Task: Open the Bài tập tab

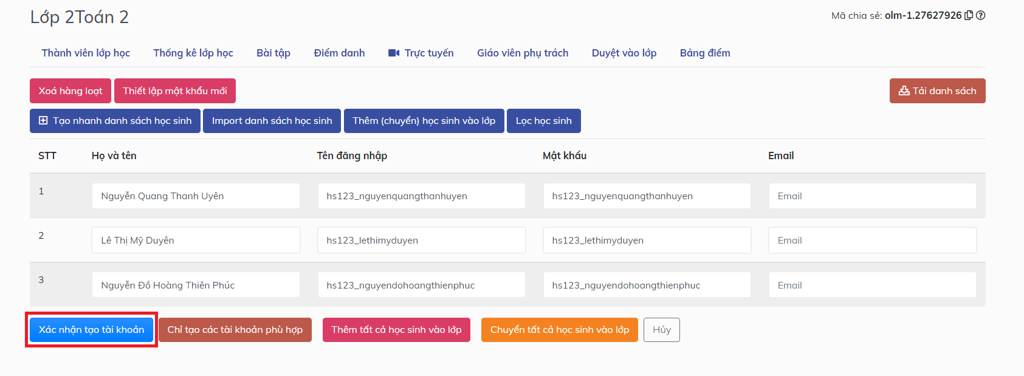Action: click(274, 53)
